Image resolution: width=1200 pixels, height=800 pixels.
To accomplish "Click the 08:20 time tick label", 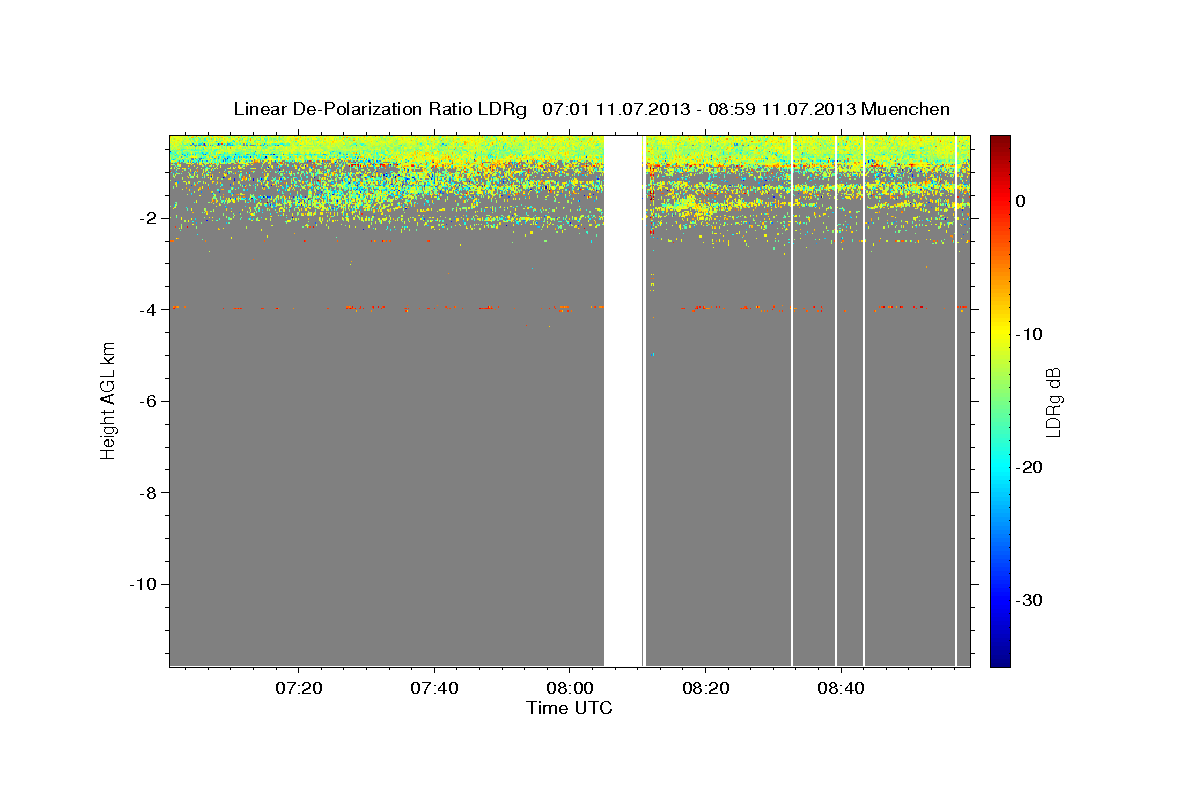I will click(x=706, y=688).
